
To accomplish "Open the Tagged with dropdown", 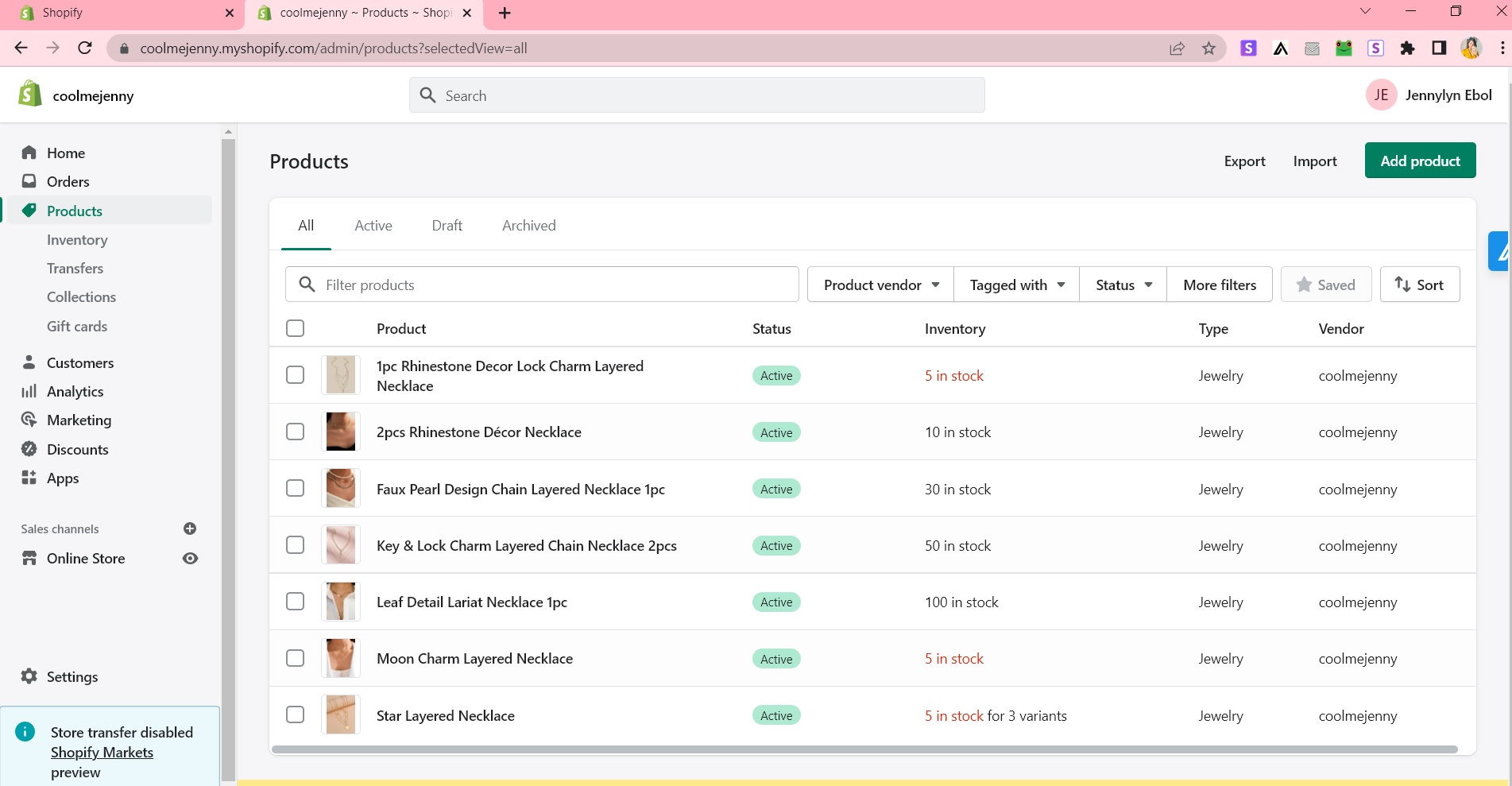I will click(x=1016, y=285).
